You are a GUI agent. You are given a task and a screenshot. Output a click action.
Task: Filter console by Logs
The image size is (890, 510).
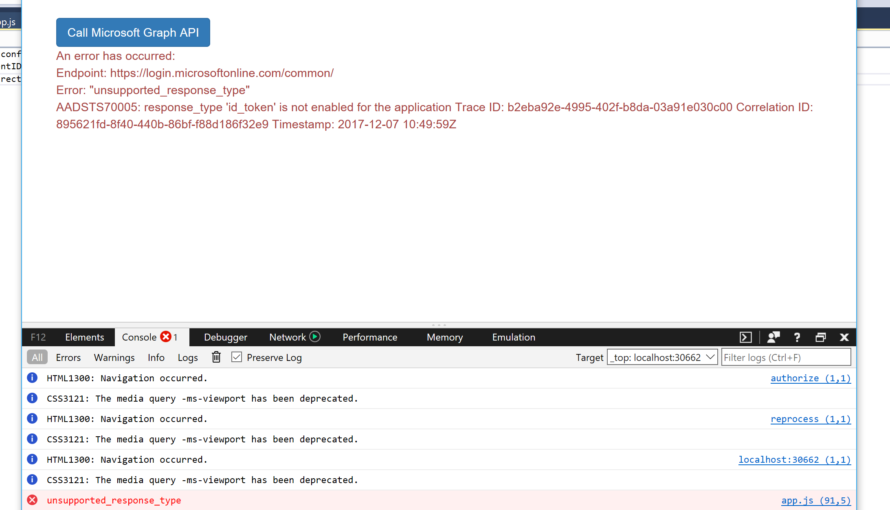[187, 357]
